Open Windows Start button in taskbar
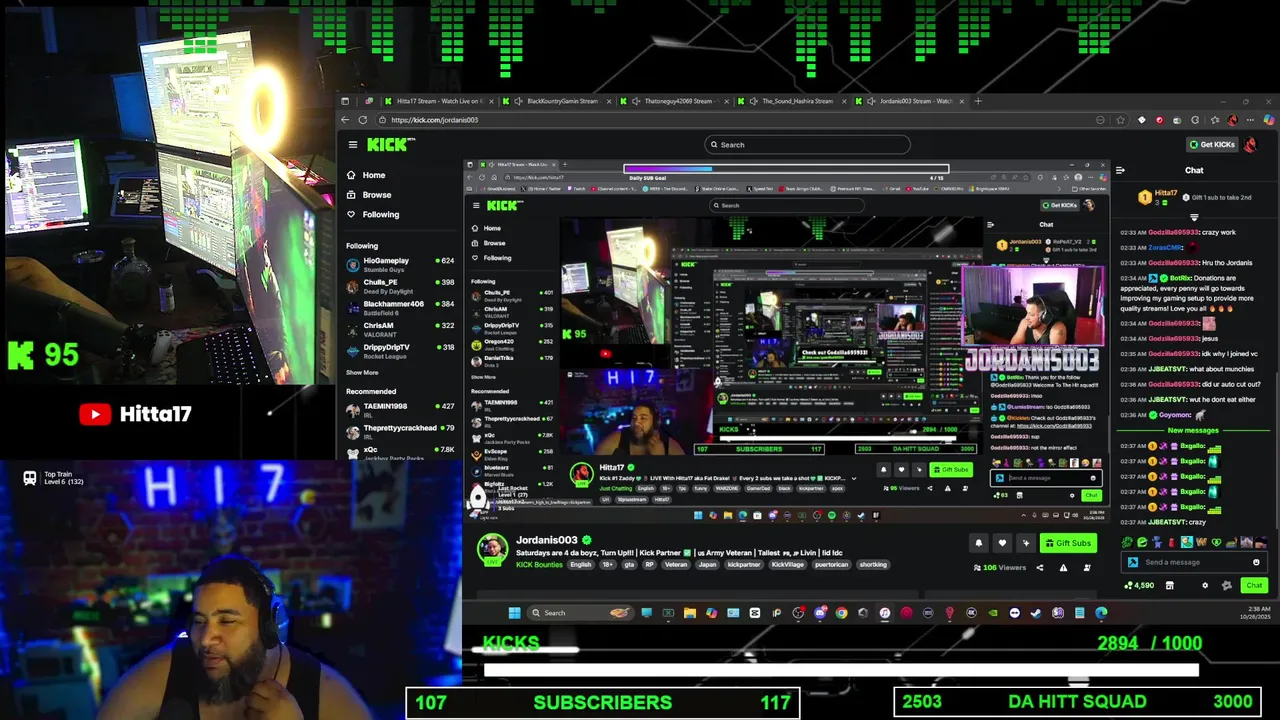 coord(514,613)
